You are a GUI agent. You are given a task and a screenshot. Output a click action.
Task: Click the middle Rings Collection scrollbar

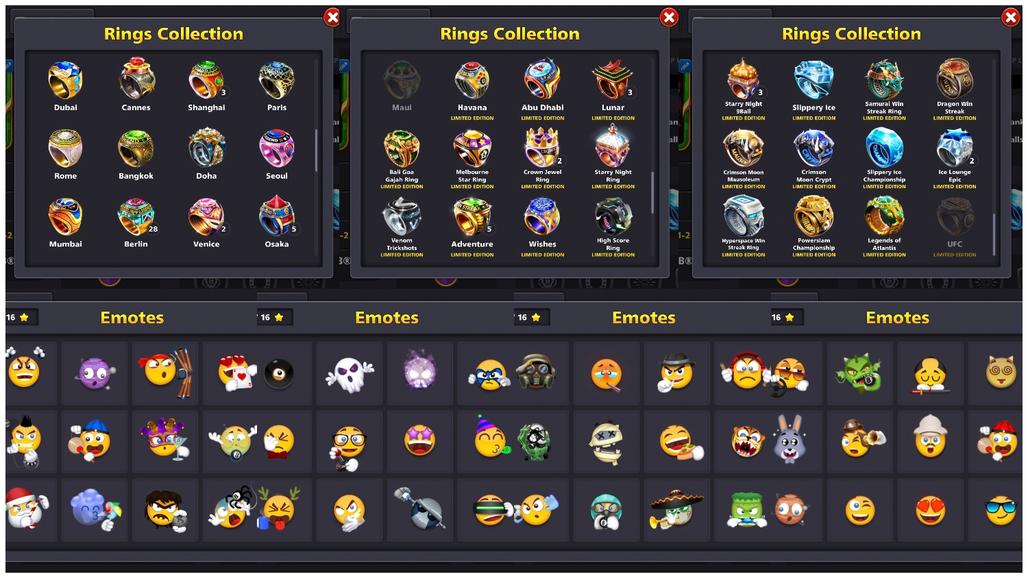(652, 193)
